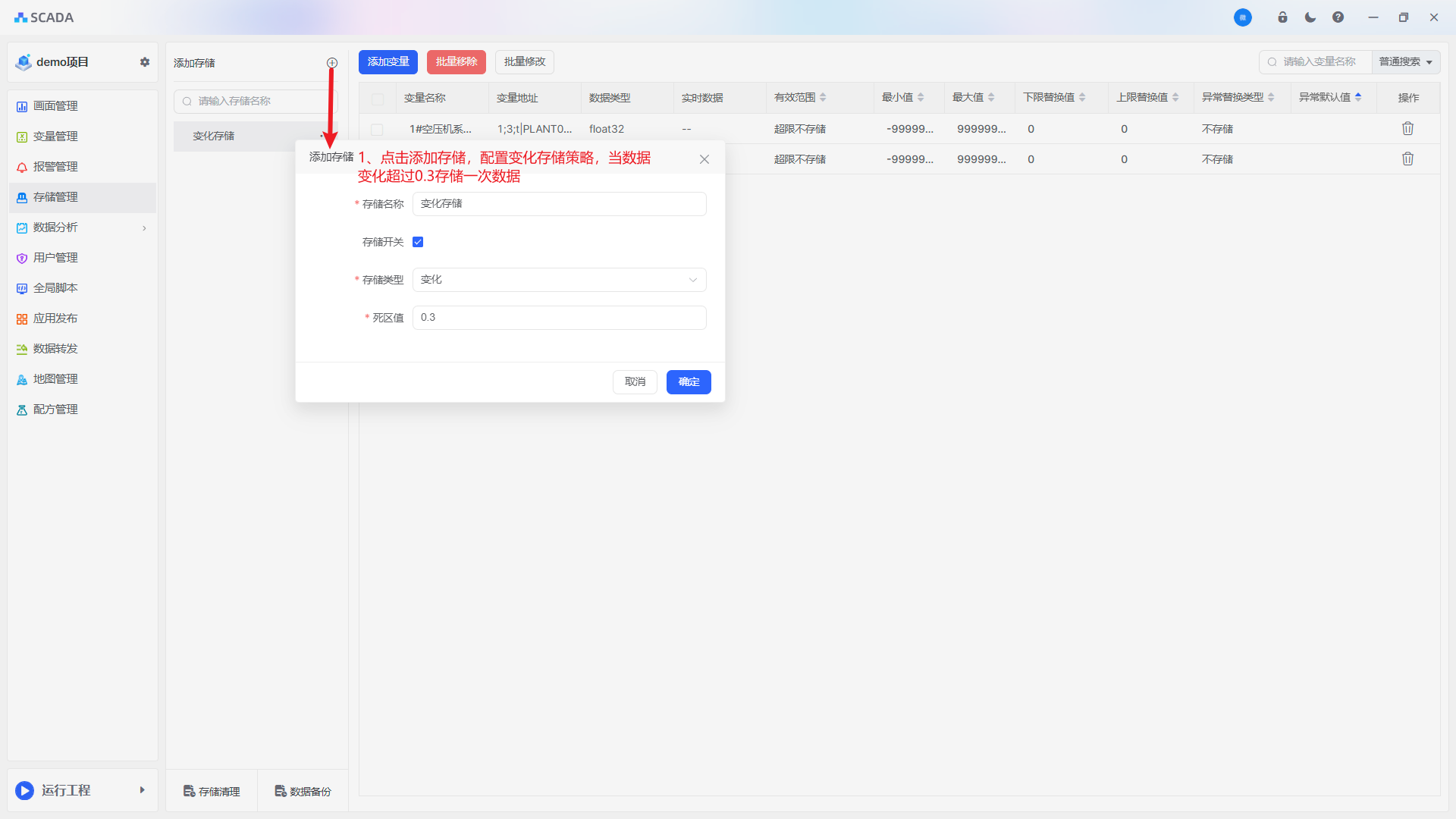Delete first variable row trash icon
1456x819 pixels.
pyautogui.click(x=1407, y=129)
